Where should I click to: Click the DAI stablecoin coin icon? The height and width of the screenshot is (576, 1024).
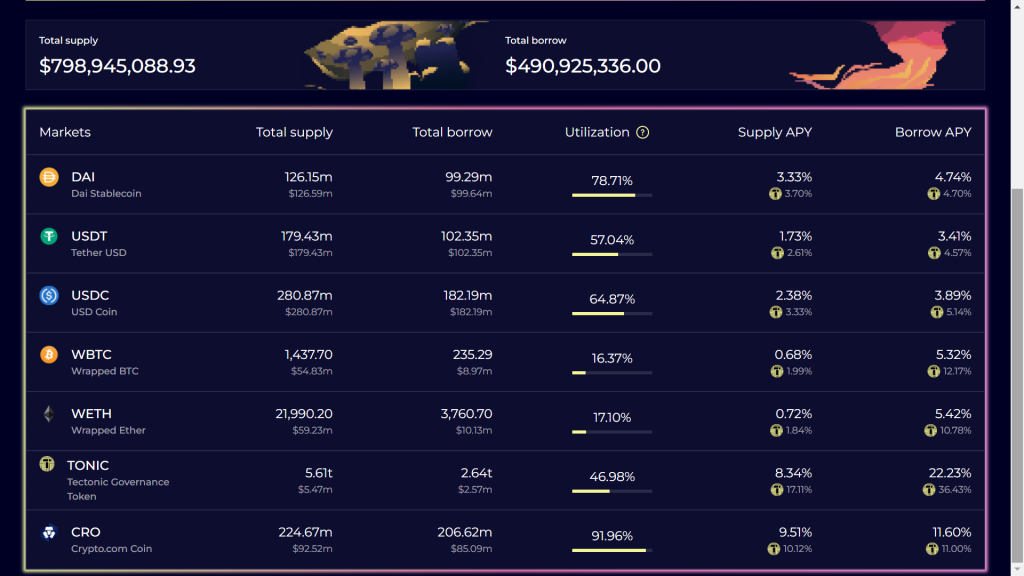click(49, 177)
